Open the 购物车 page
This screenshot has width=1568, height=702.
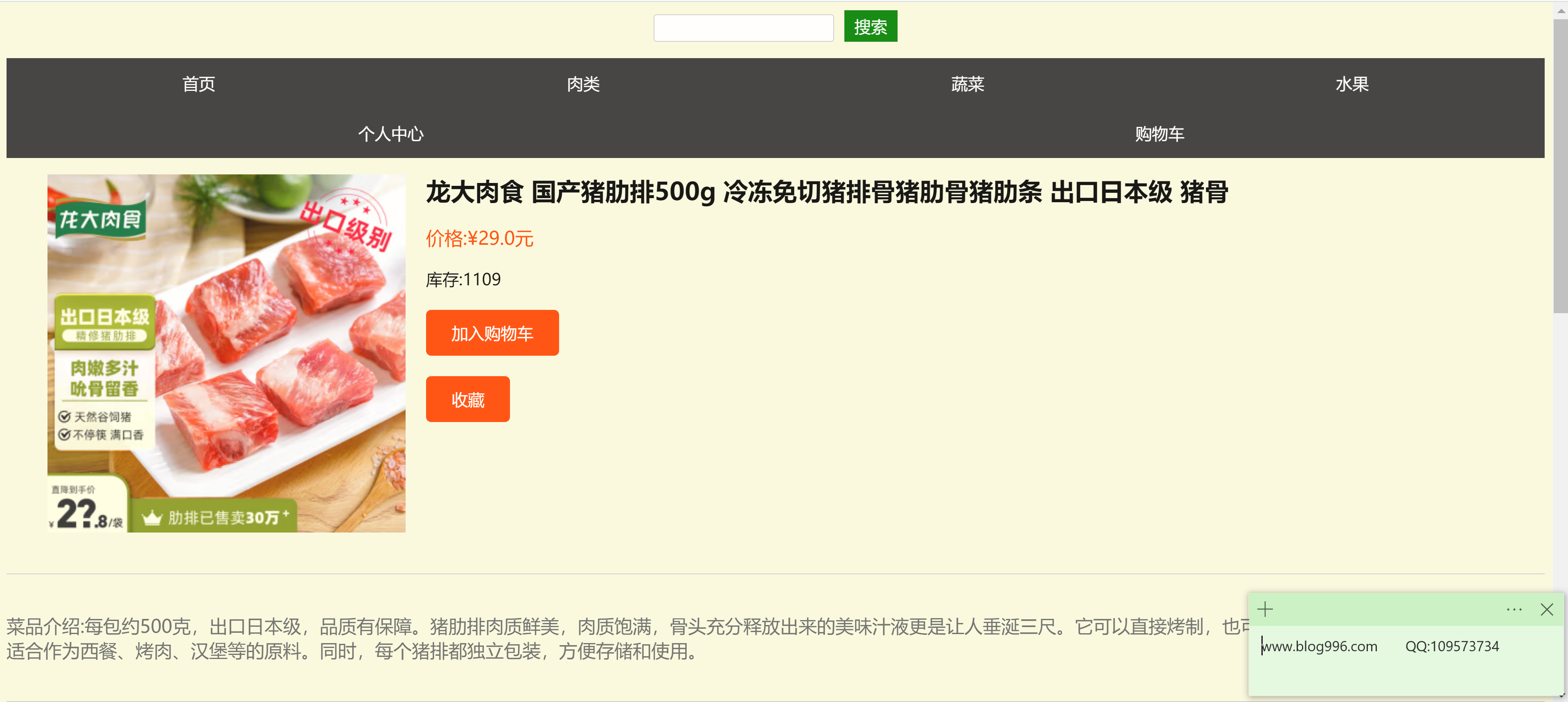pyautogui.click(x=1160, y=134)
